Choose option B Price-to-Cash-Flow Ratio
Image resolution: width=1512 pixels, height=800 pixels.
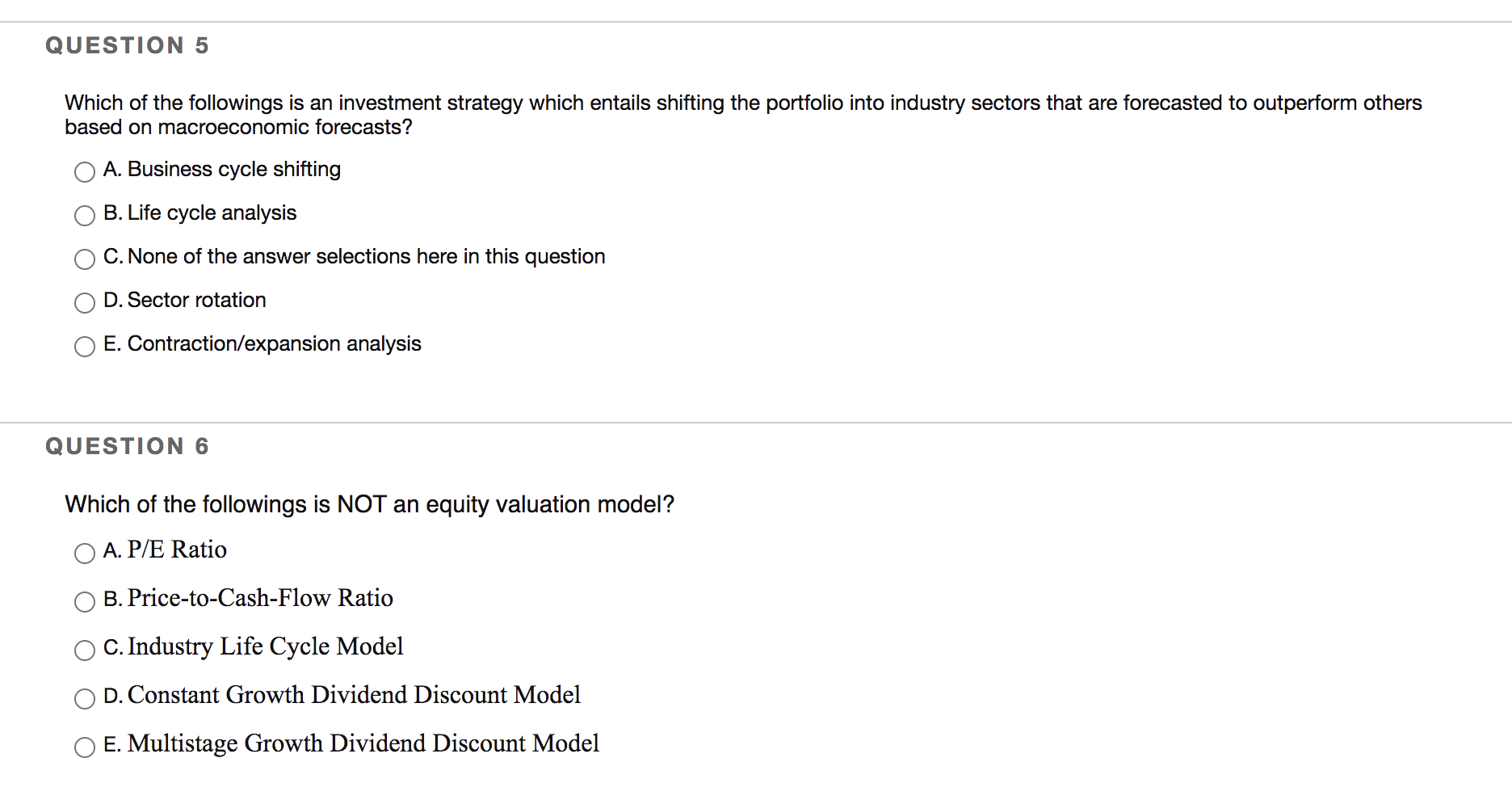click(x=85, y=601)
